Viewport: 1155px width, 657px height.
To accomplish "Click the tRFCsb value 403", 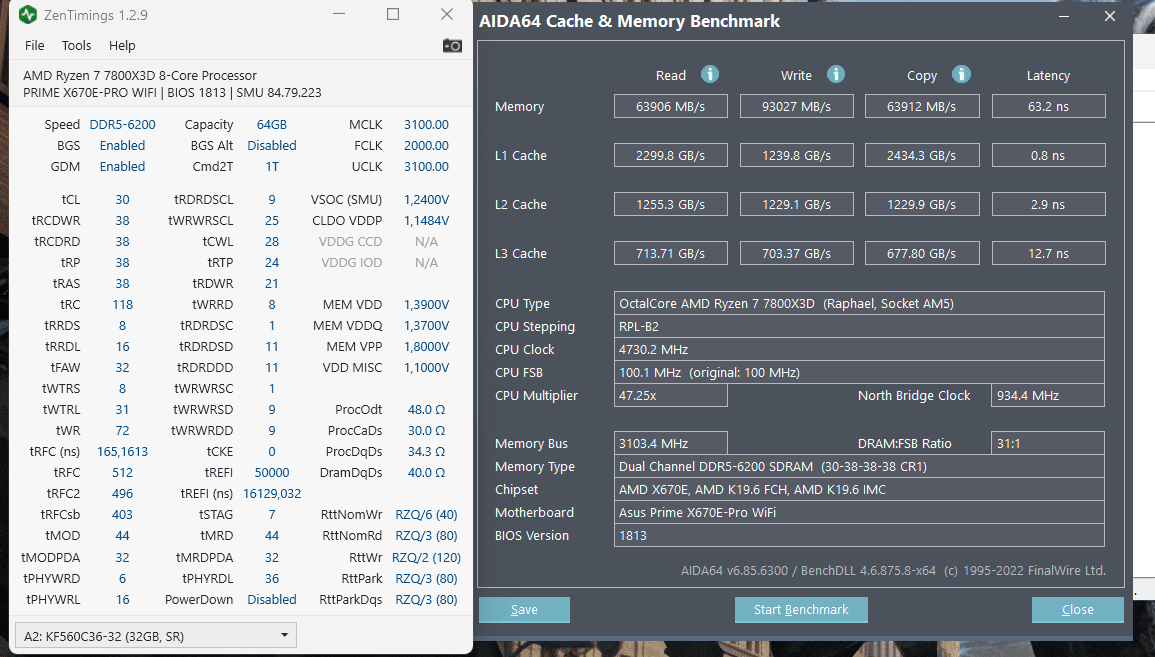I will pos(122,514).
